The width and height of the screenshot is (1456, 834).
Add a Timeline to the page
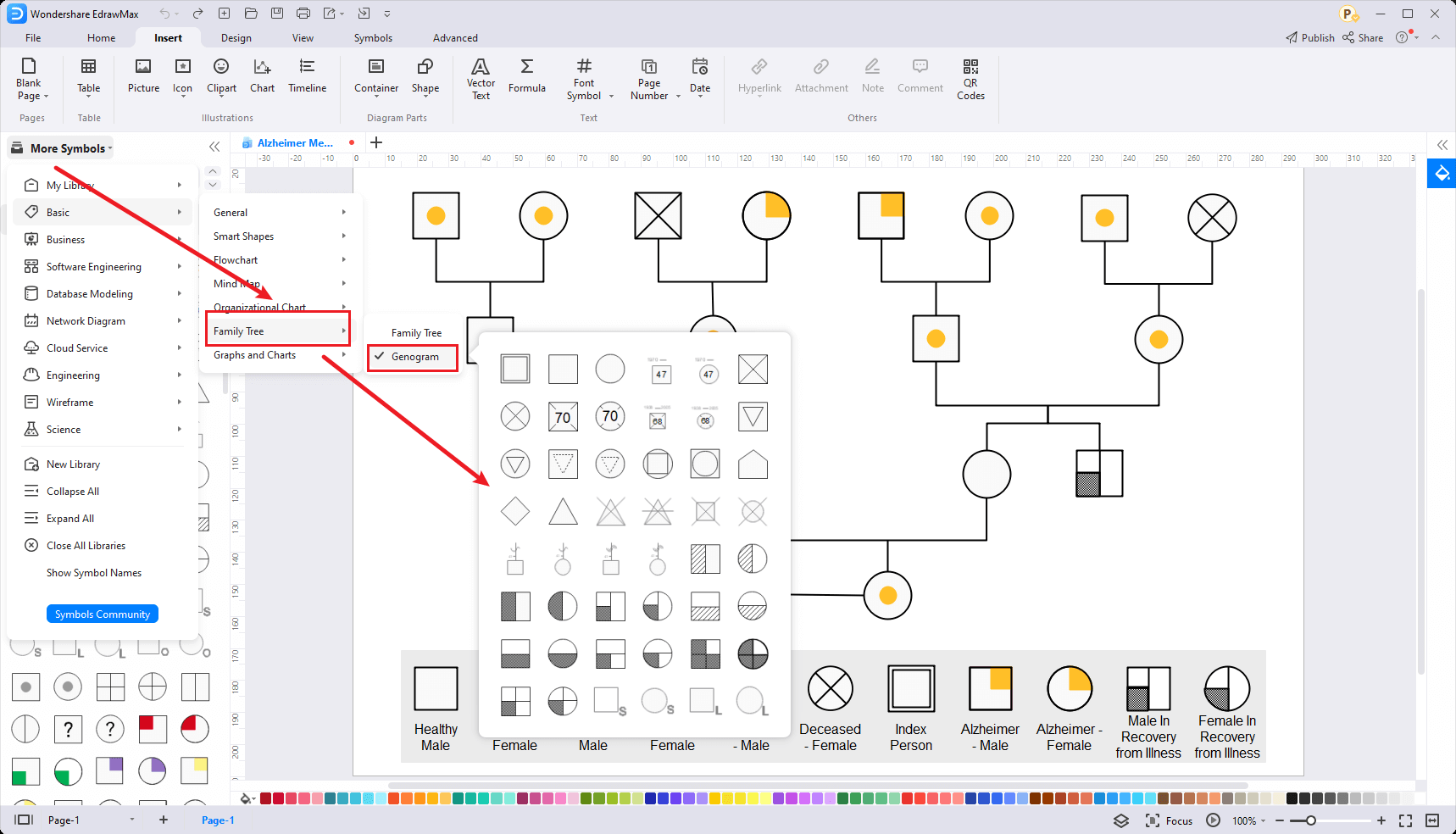tap(307, 77)
